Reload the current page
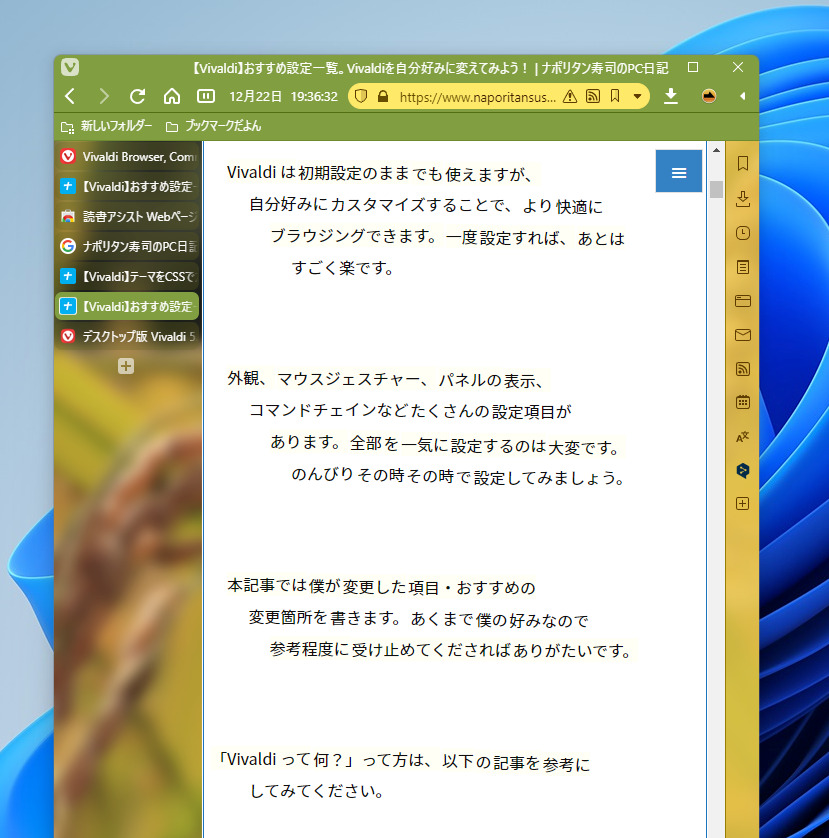829x838 pixels. pyautogui.click(x=137, y=96)
